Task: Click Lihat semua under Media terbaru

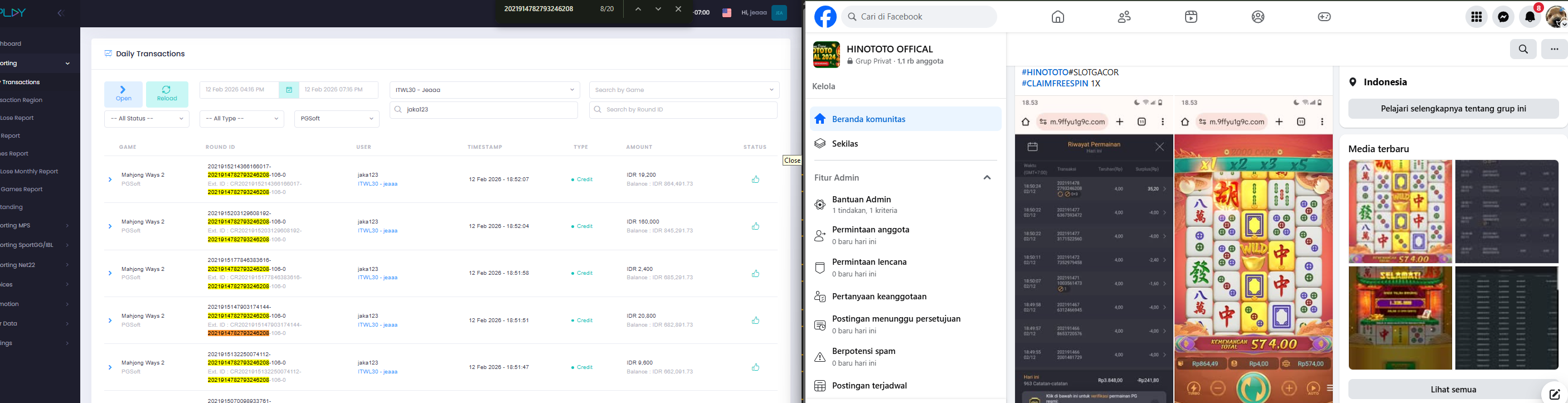Action: (x=1453, y=390)
